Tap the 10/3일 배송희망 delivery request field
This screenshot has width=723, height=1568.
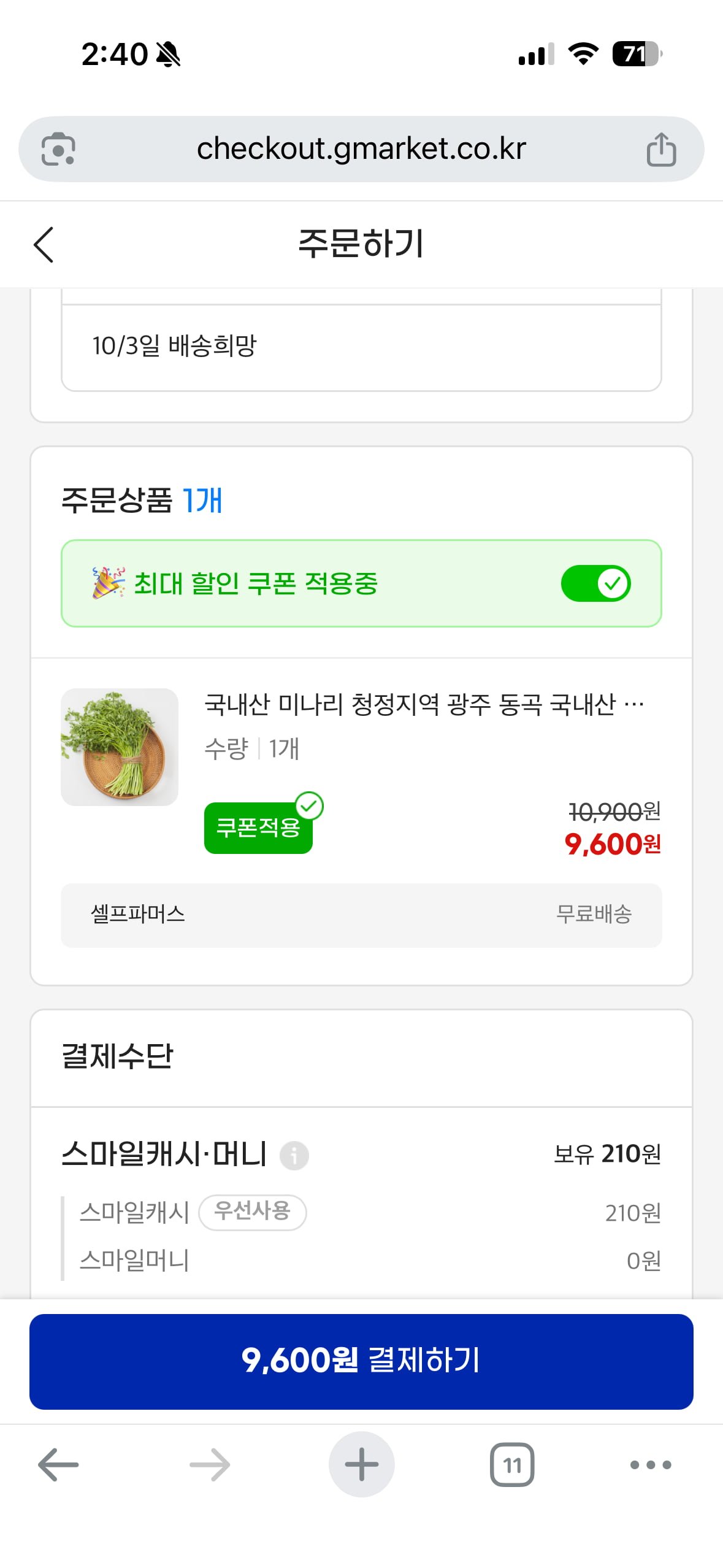coord(361,347)
